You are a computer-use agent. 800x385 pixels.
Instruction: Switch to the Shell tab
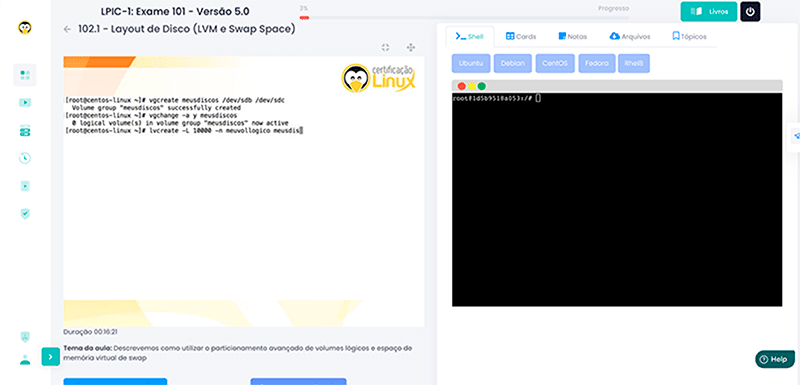point(469,36)
